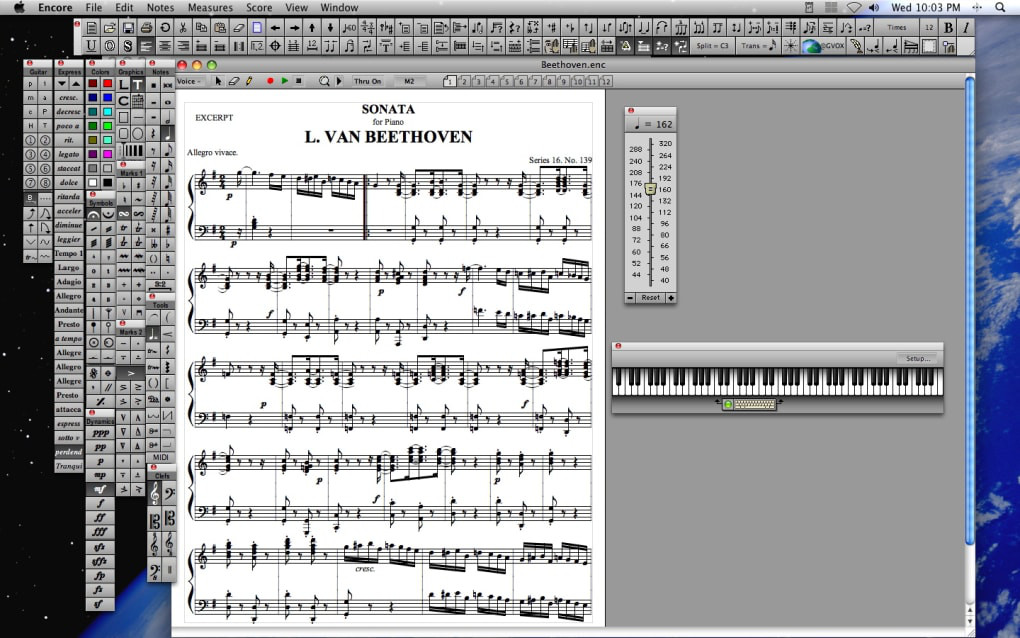Click the Cut scissors icon
This screenshot has width=1020, height=638.
pos(183,28)
